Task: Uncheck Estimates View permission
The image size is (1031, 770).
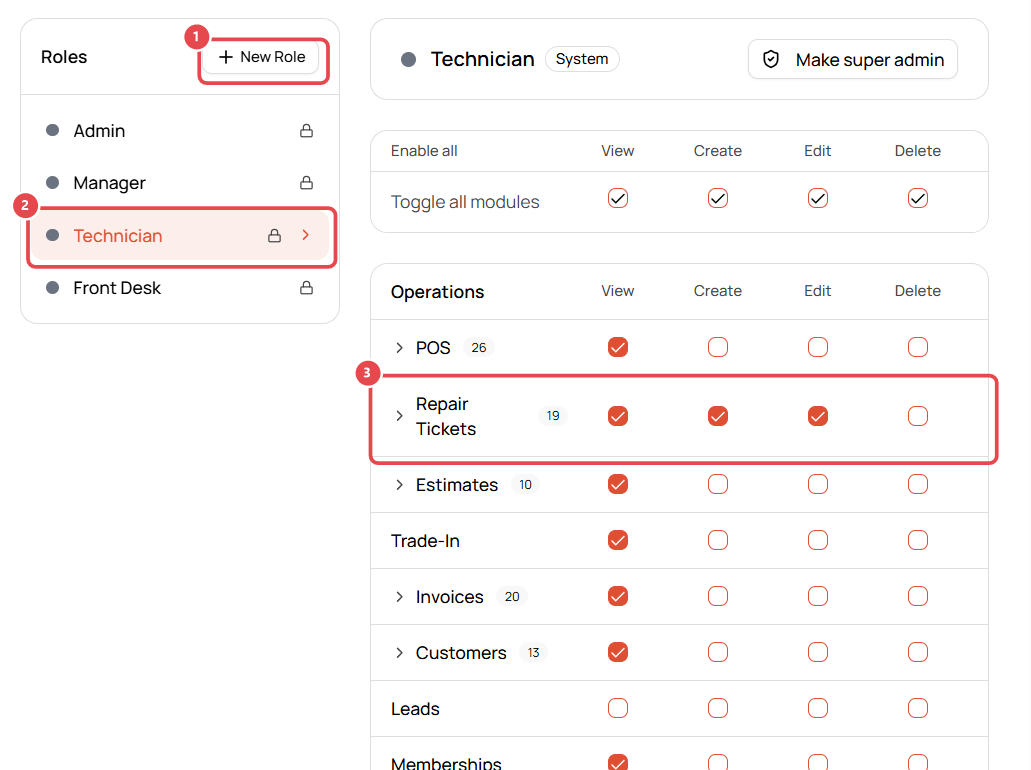Action: click(617, 485)
